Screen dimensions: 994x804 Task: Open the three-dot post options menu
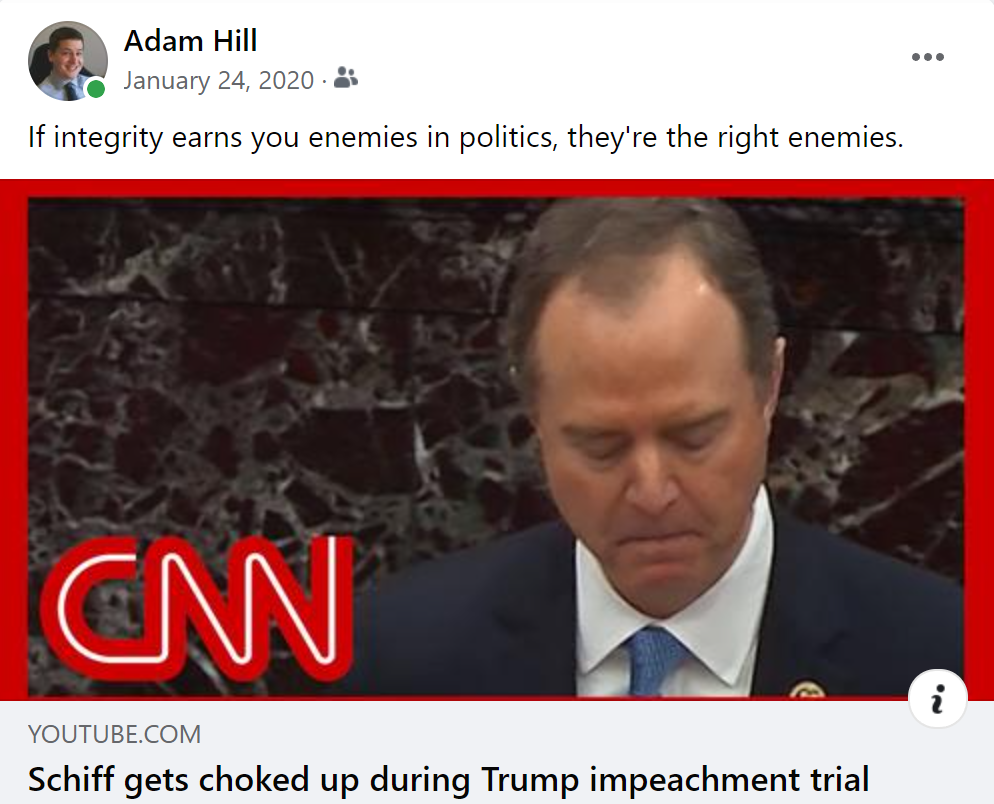[927, 57]
